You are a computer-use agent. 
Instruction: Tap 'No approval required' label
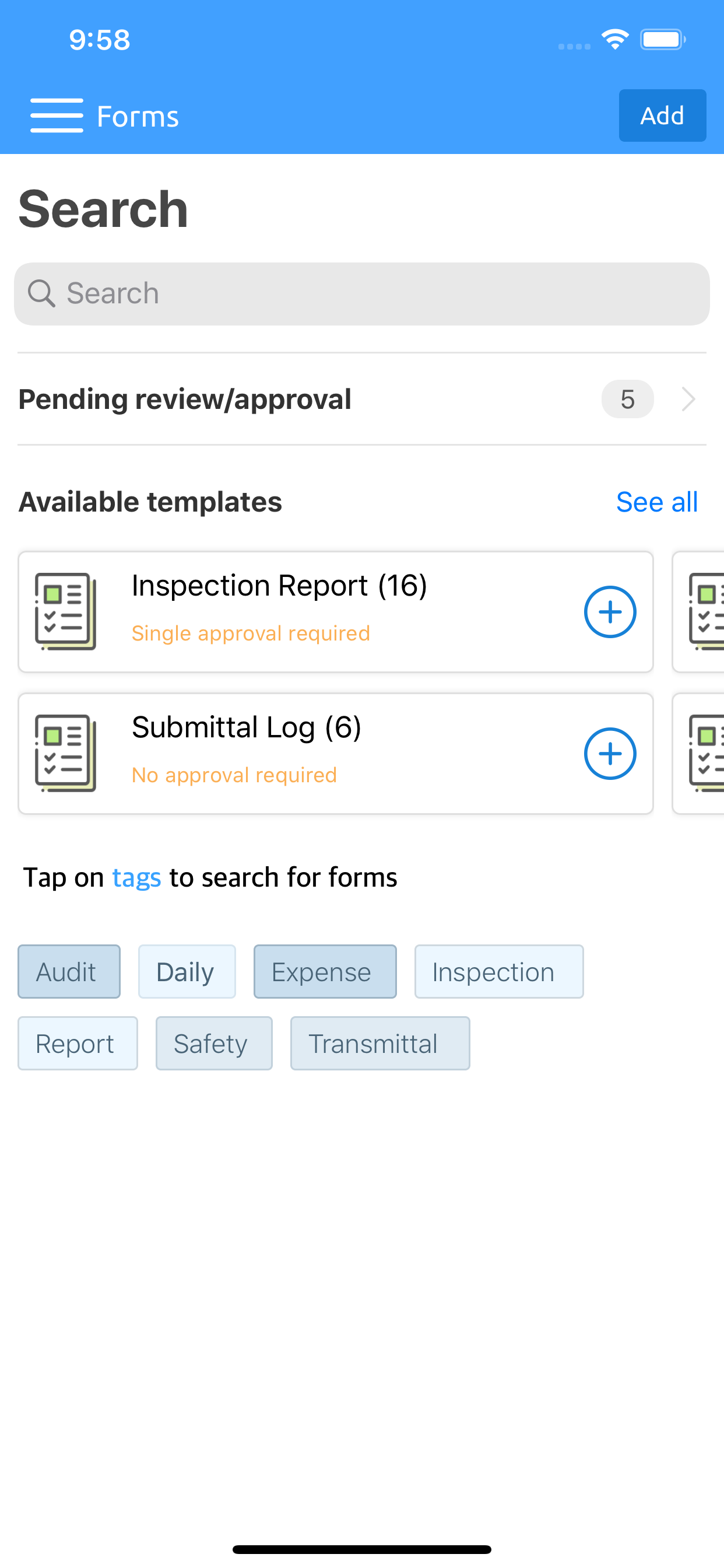pos(234,775)
